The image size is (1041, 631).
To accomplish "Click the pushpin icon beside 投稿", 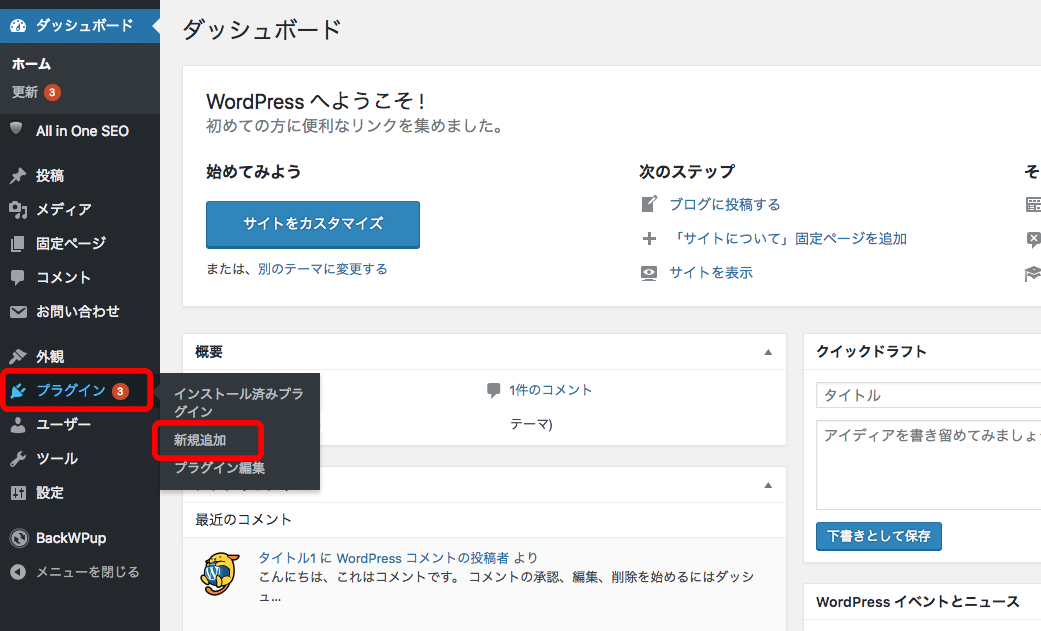I will (x=17, y=176).
